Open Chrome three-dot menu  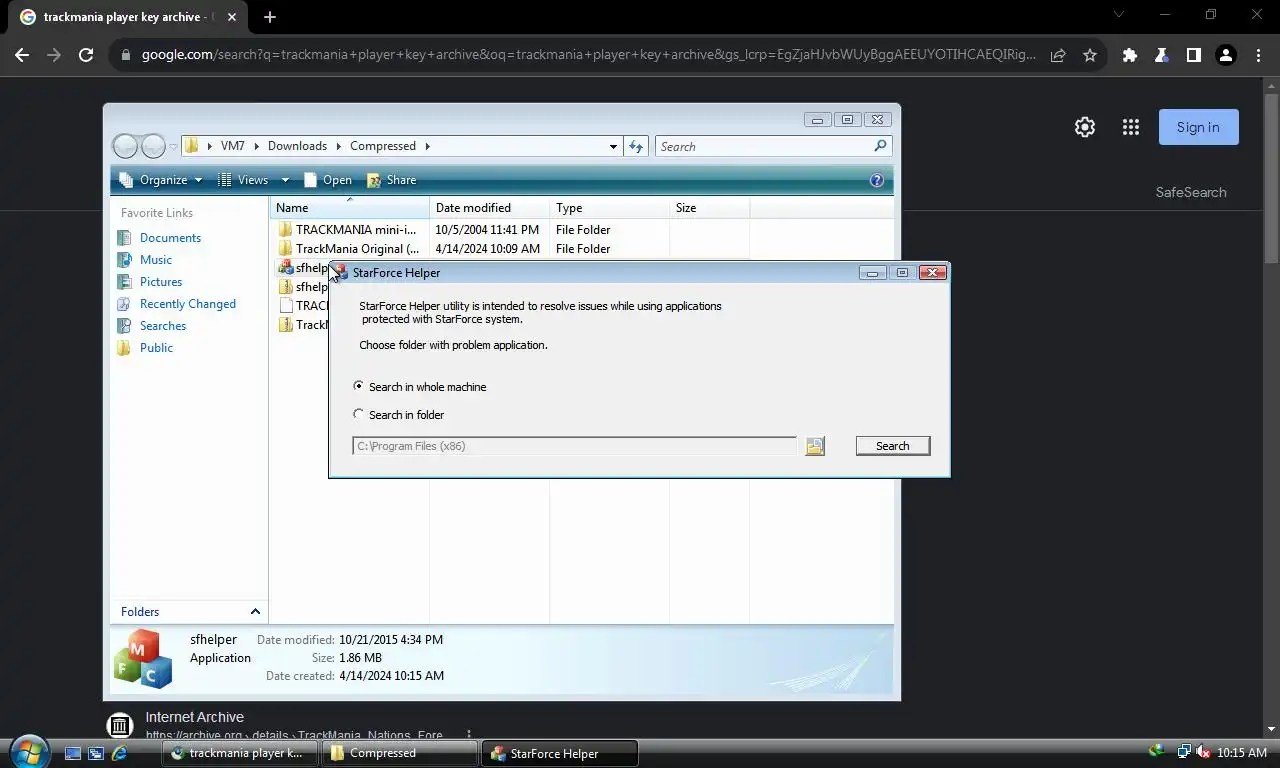[1258, 55]
